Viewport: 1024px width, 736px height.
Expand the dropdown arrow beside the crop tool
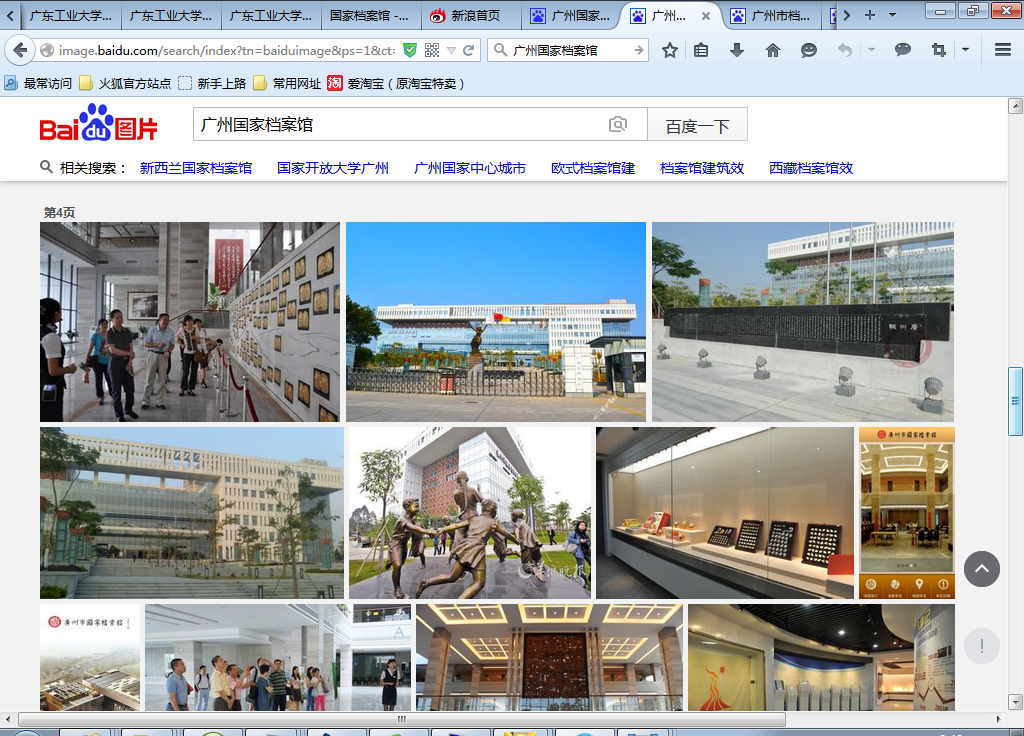(x=965, y=50)
